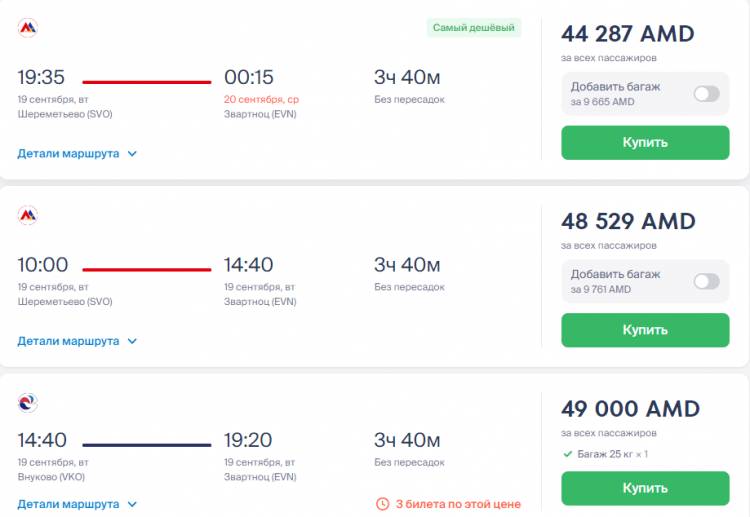
Task: Expand route details for 14:40 Vnukovo flight
Action: (77, 504)
